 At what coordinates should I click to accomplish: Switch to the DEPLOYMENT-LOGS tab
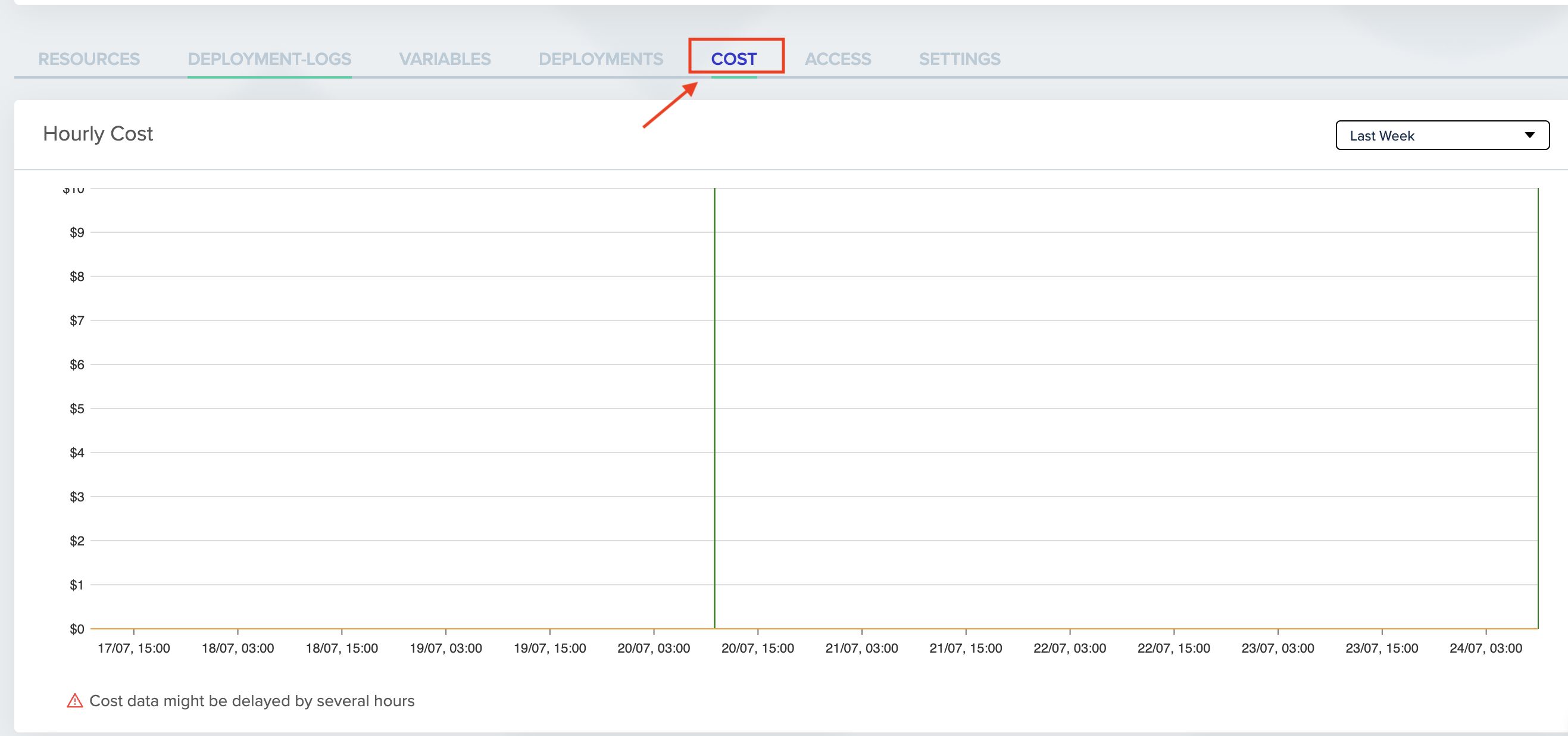point(269,59)
